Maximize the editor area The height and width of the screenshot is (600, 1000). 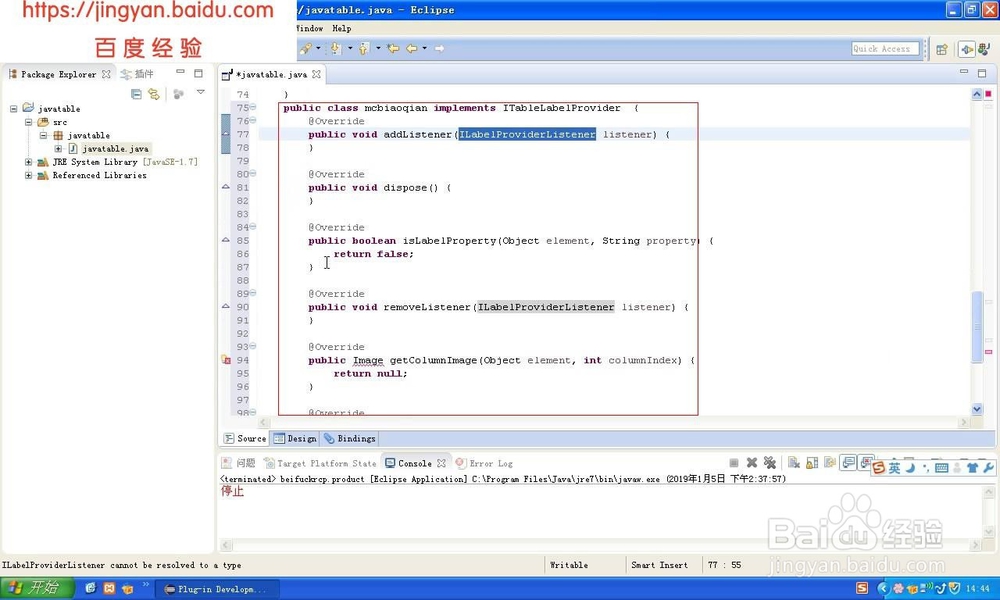pyautogui.click(x=982, y=73)
